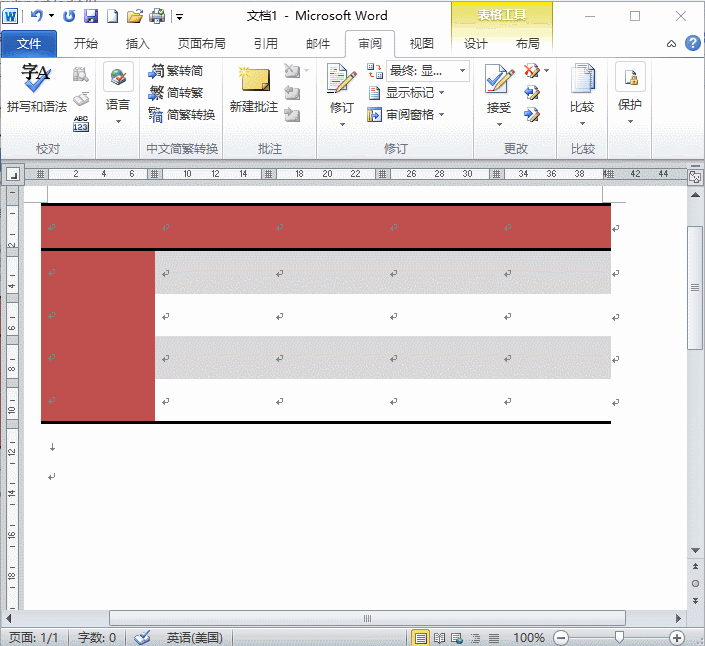Open the 最终: 显示标记 display dropdown
The image size is (705, 646).
pos(428,71)
